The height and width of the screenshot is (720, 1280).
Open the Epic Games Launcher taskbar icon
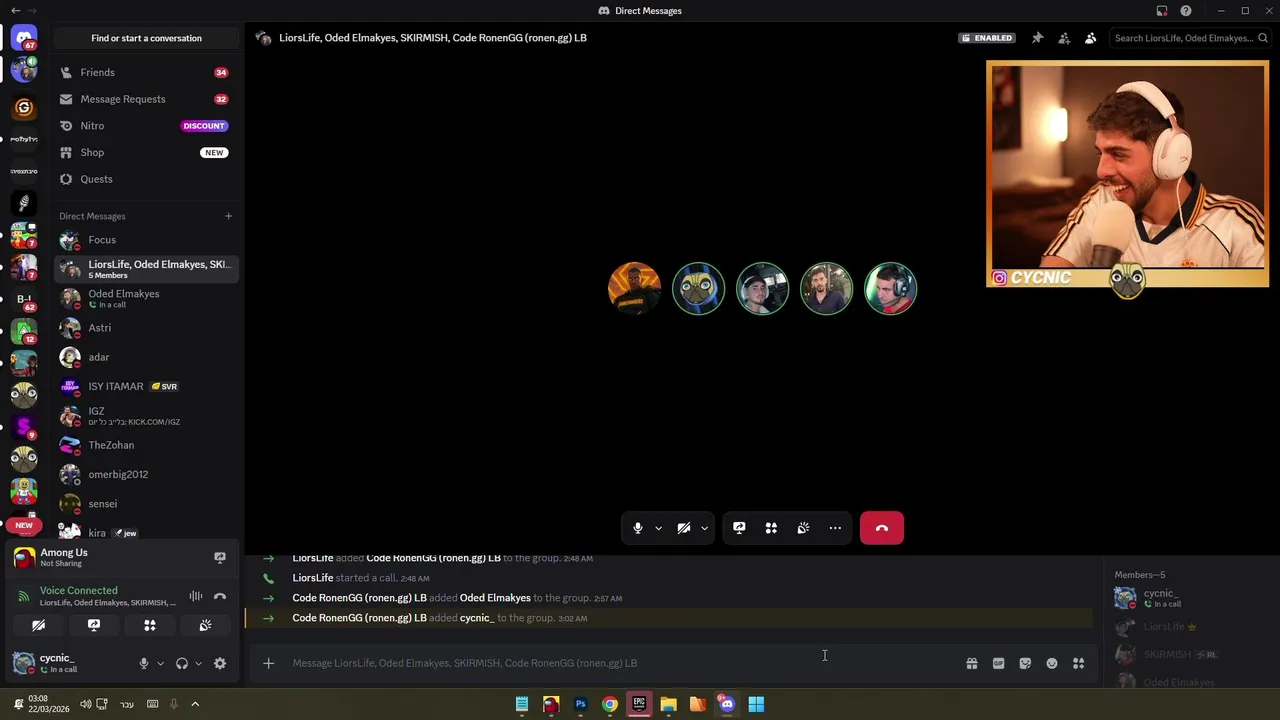639,704
